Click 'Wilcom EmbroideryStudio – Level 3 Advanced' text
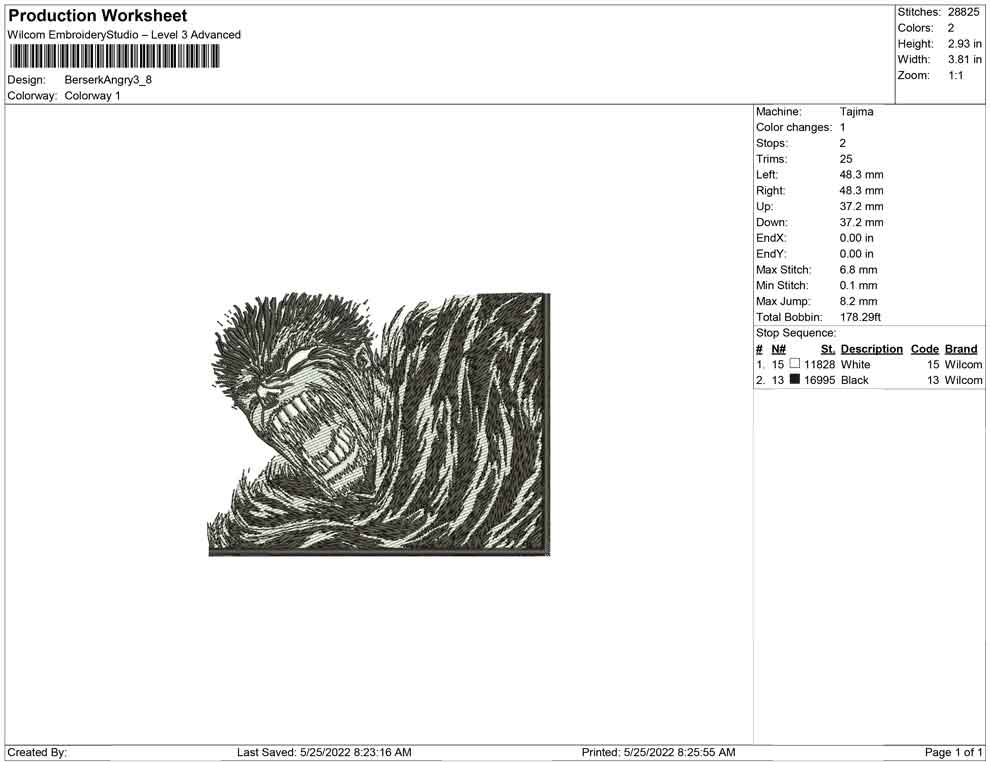 [x=124, y=35]
